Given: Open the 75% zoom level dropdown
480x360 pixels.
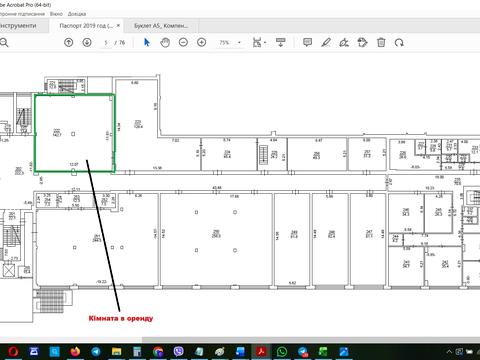Looking at the screenshot, I should [x=239, y=43].
